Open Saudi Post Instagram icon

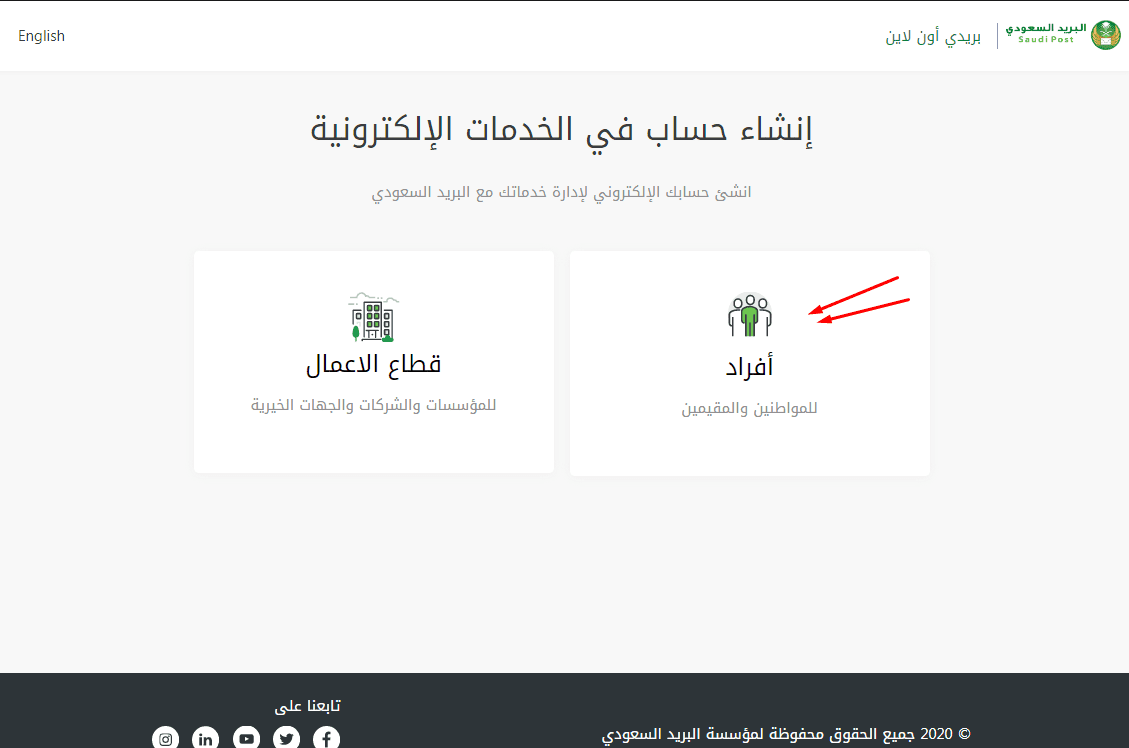click(x=165, y=737)
